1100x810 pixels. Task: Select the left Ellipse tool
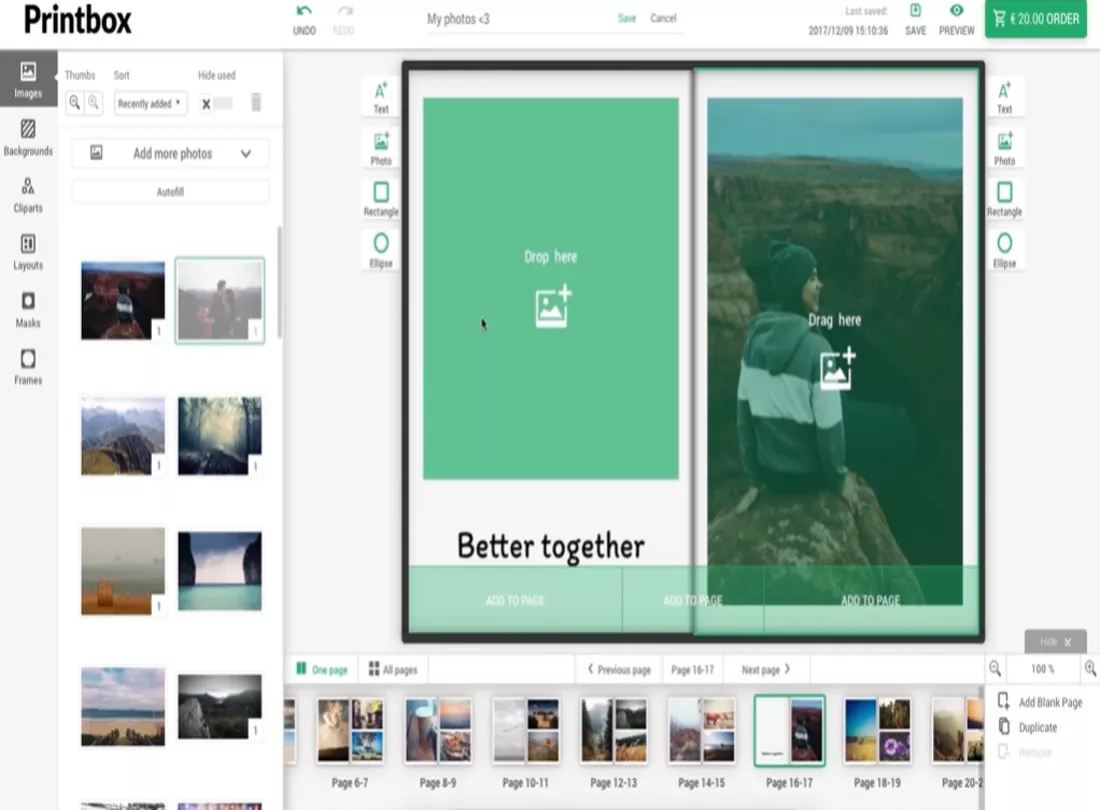pyautogui.click(x=381, y=249)
